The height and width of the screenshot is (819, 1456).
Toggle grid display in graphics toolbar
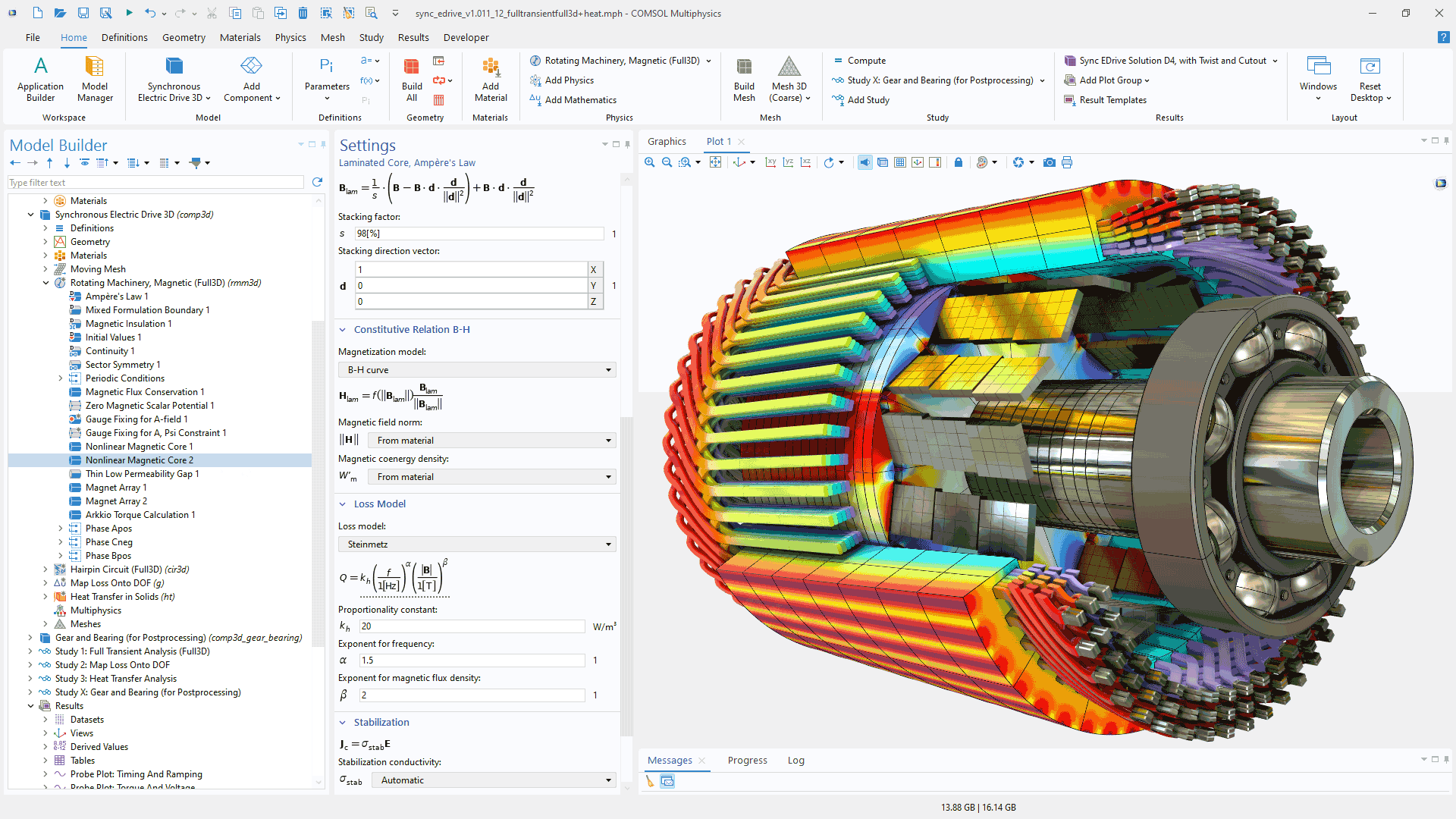tap(900, 162)
